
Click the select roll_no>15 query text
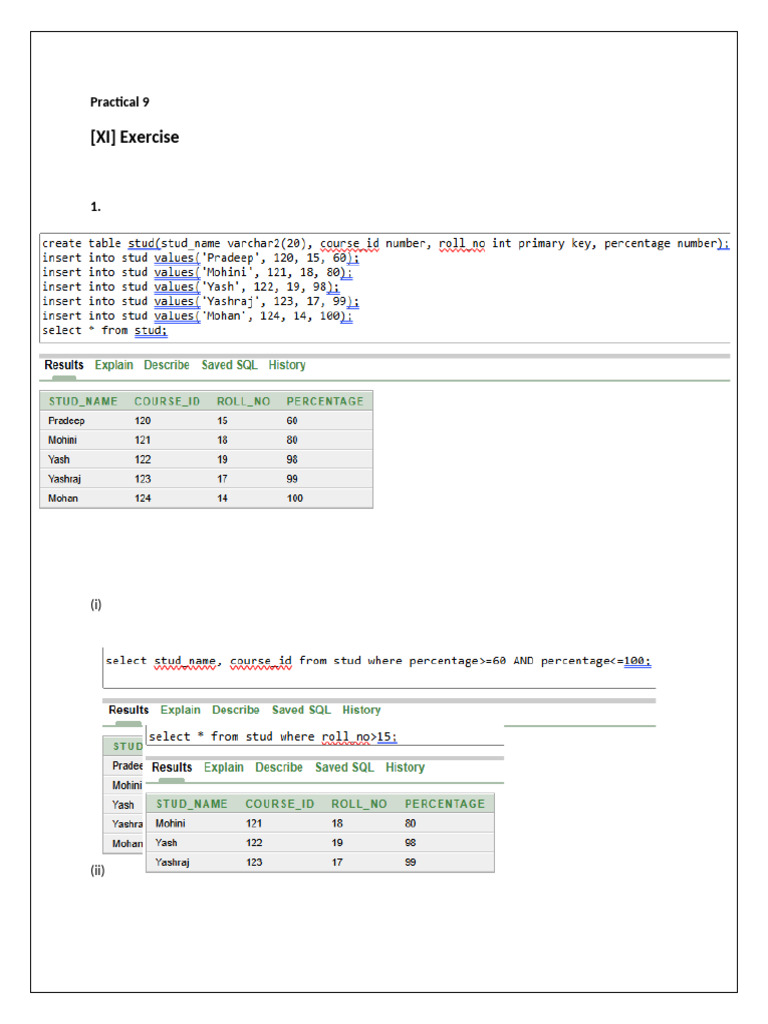[x=272, y=737]
